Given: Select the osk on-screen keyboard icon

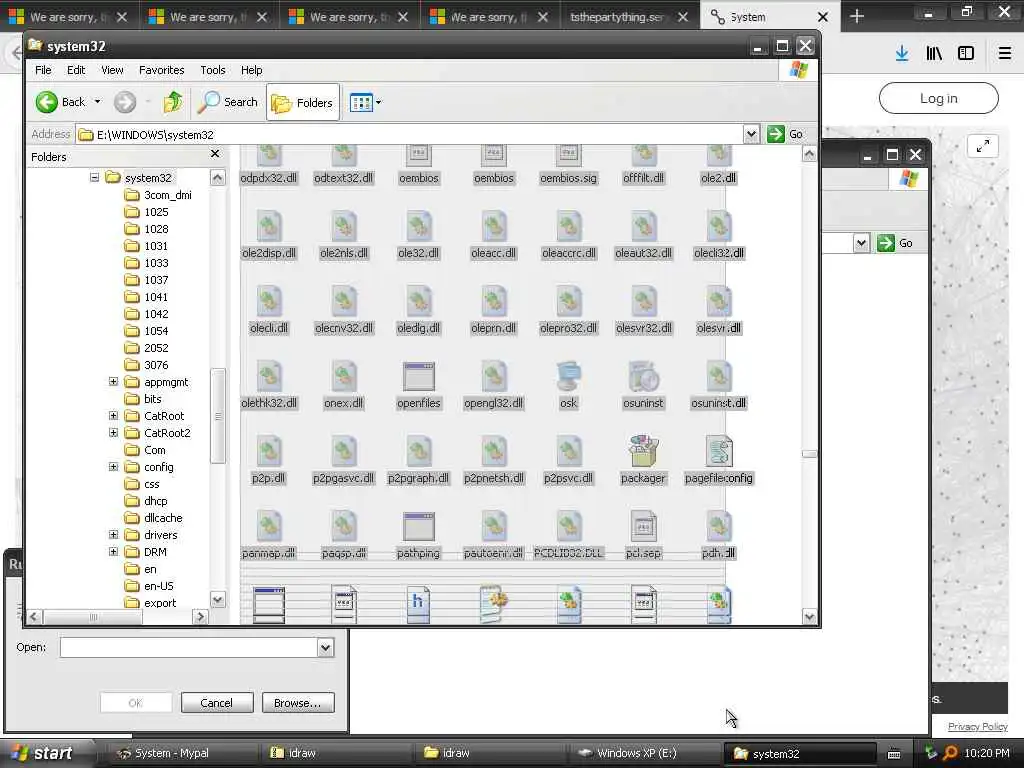Looking at the screenshot, I should [568, 377].
